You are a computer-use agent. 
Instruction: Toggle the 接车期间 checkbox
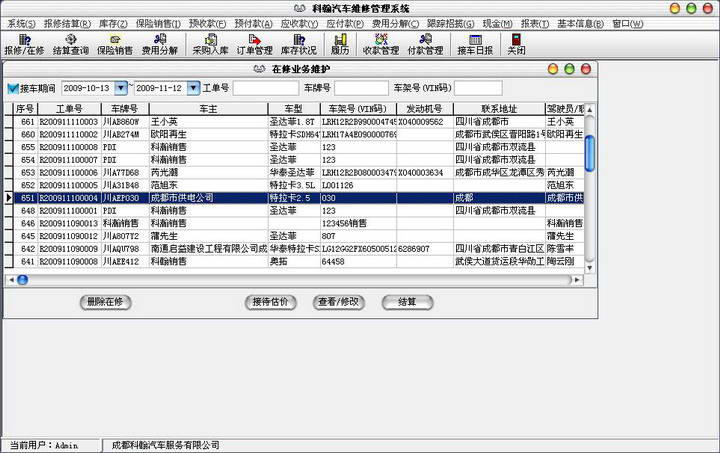(13, 88)
